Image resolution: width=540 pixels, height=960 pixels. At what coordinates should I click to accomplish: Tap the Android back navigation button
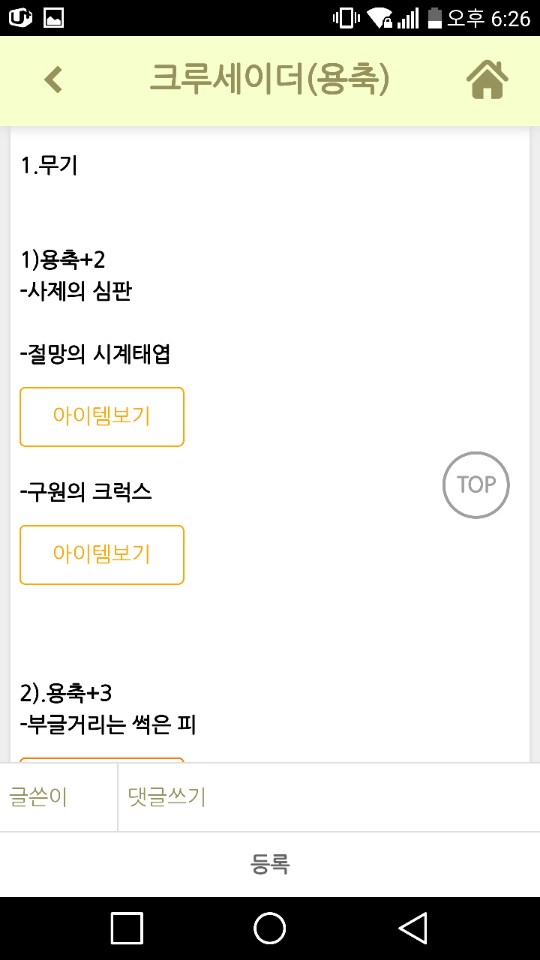pos(413,928)
